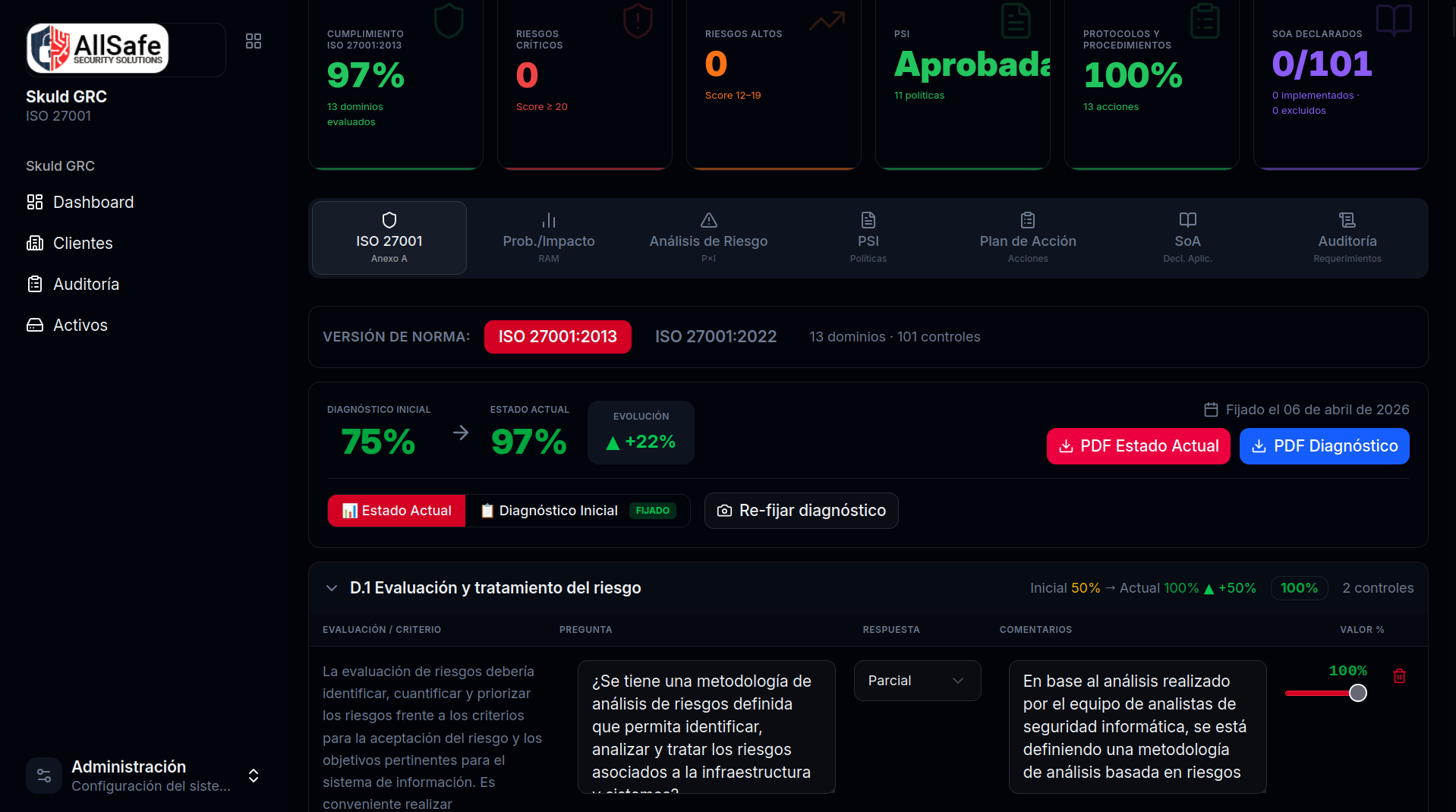Image resolution: width=1456 pixels, height=812 pixels.
Task: Select the ISO 27001 Anexo A tab
Action: [x=389, y=238]
